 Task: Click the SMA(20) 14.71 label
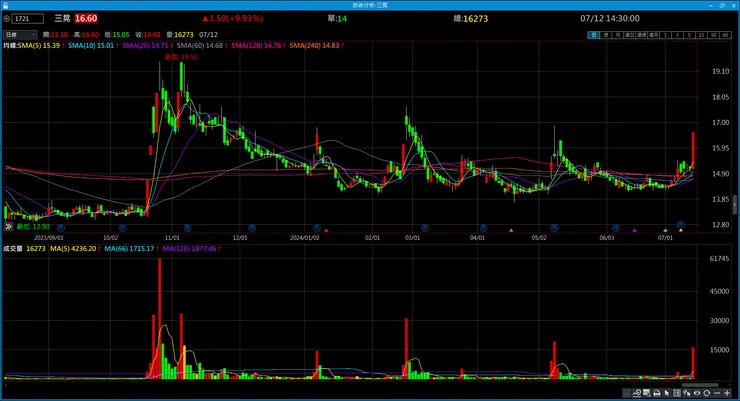(145, 46)
